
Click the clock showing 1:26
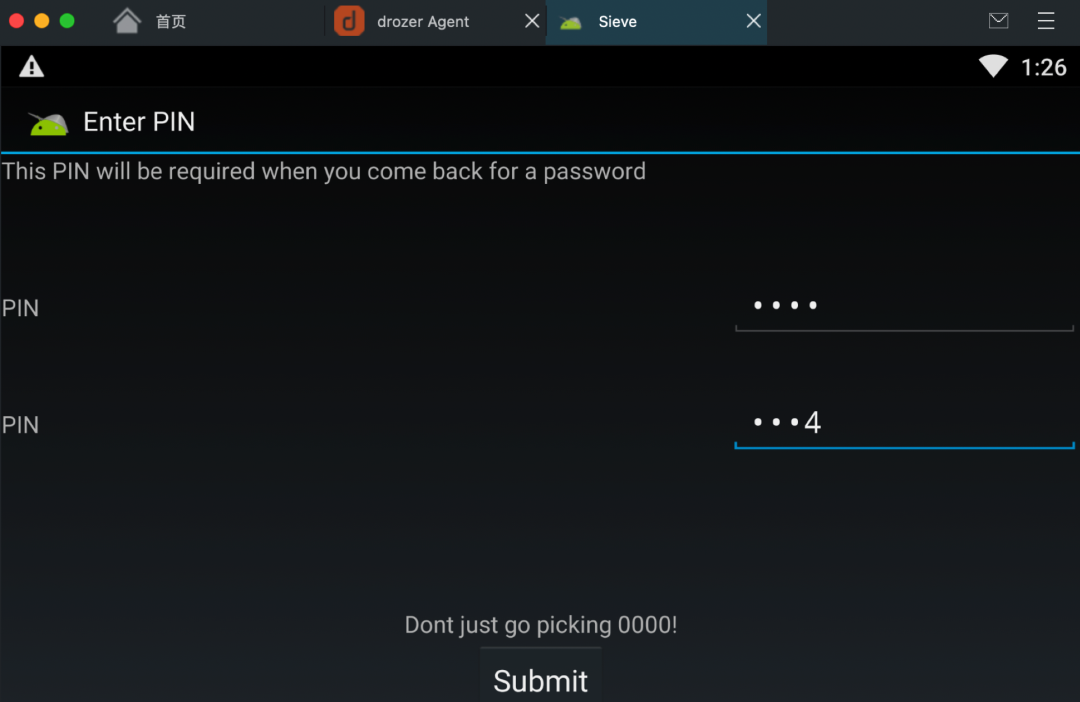[1043, 68]
